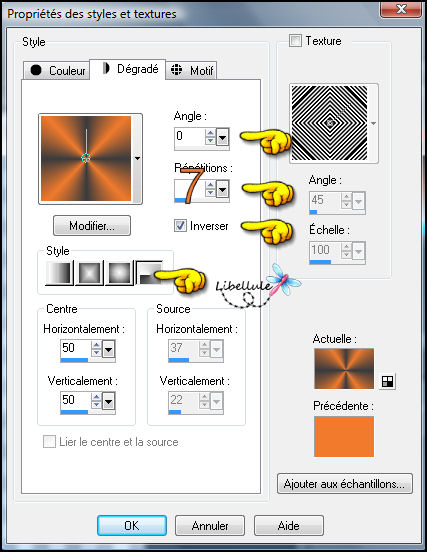427x552 pixels.
Task: Increase Centre Horizontalement with up arrow
Action: coord(96,345)
